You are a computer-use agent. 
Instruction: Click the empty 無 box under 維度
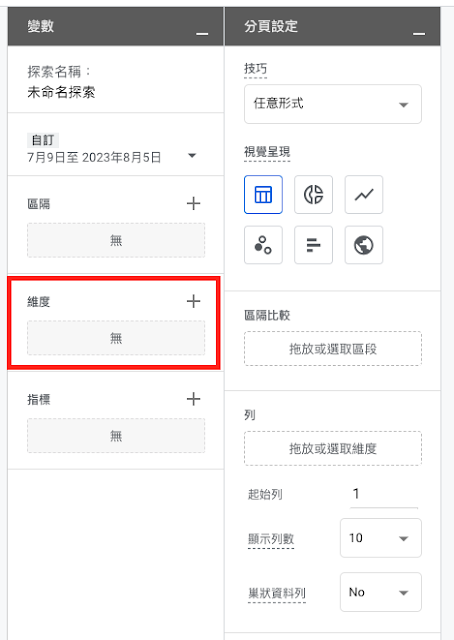tap(116, 338)
